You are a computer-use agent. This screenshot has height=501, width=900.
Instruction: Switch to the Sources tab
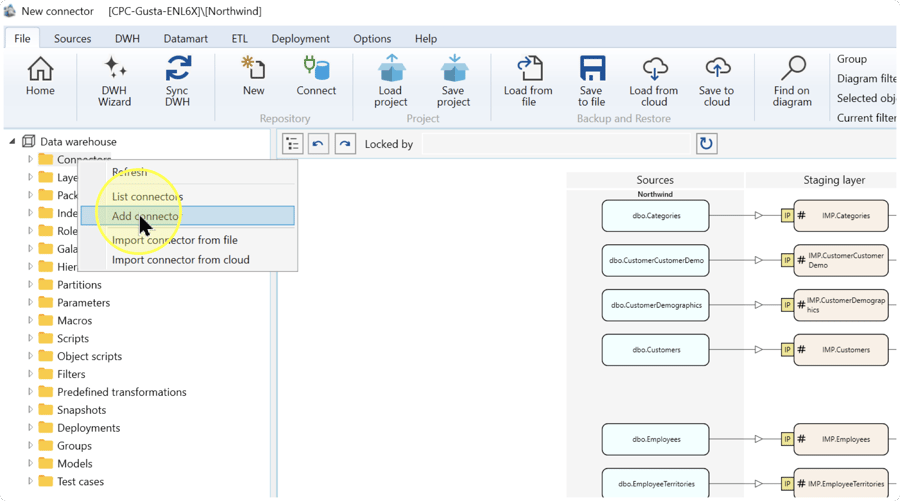(x=72, y=38)
